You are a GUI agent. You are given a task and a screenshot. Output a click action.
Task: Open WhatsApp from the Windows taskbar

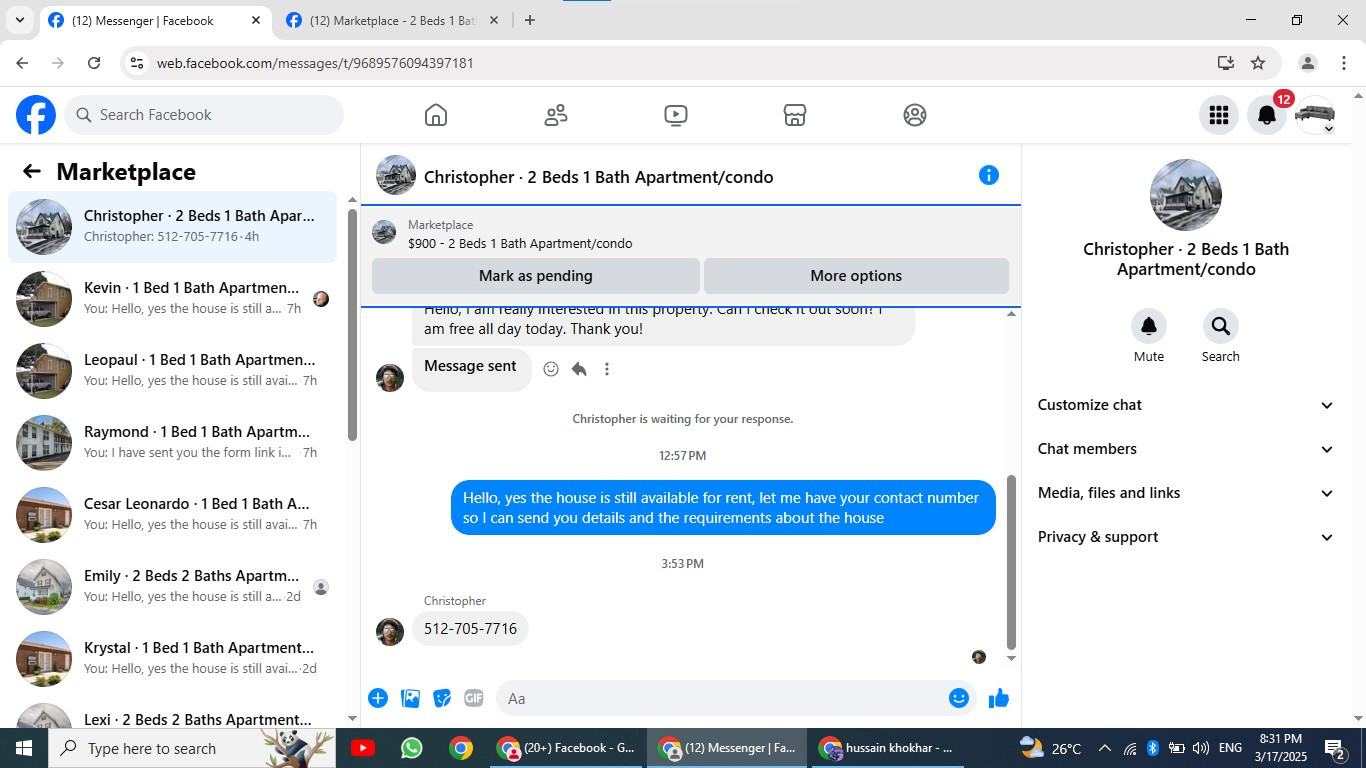coord(412,748)
